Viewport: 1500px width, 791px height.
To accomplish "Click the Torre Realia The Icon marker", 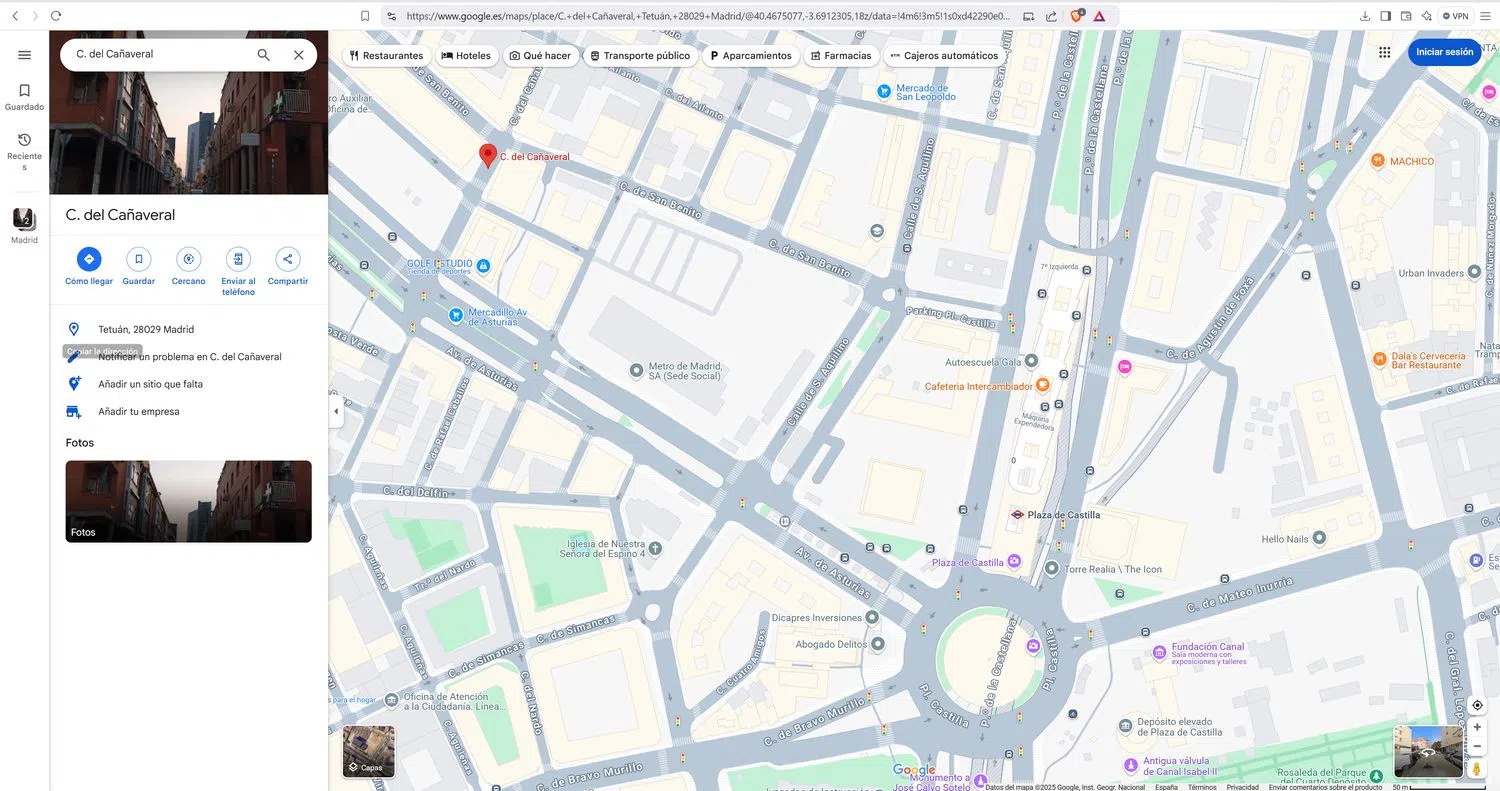I will 1051,568.
